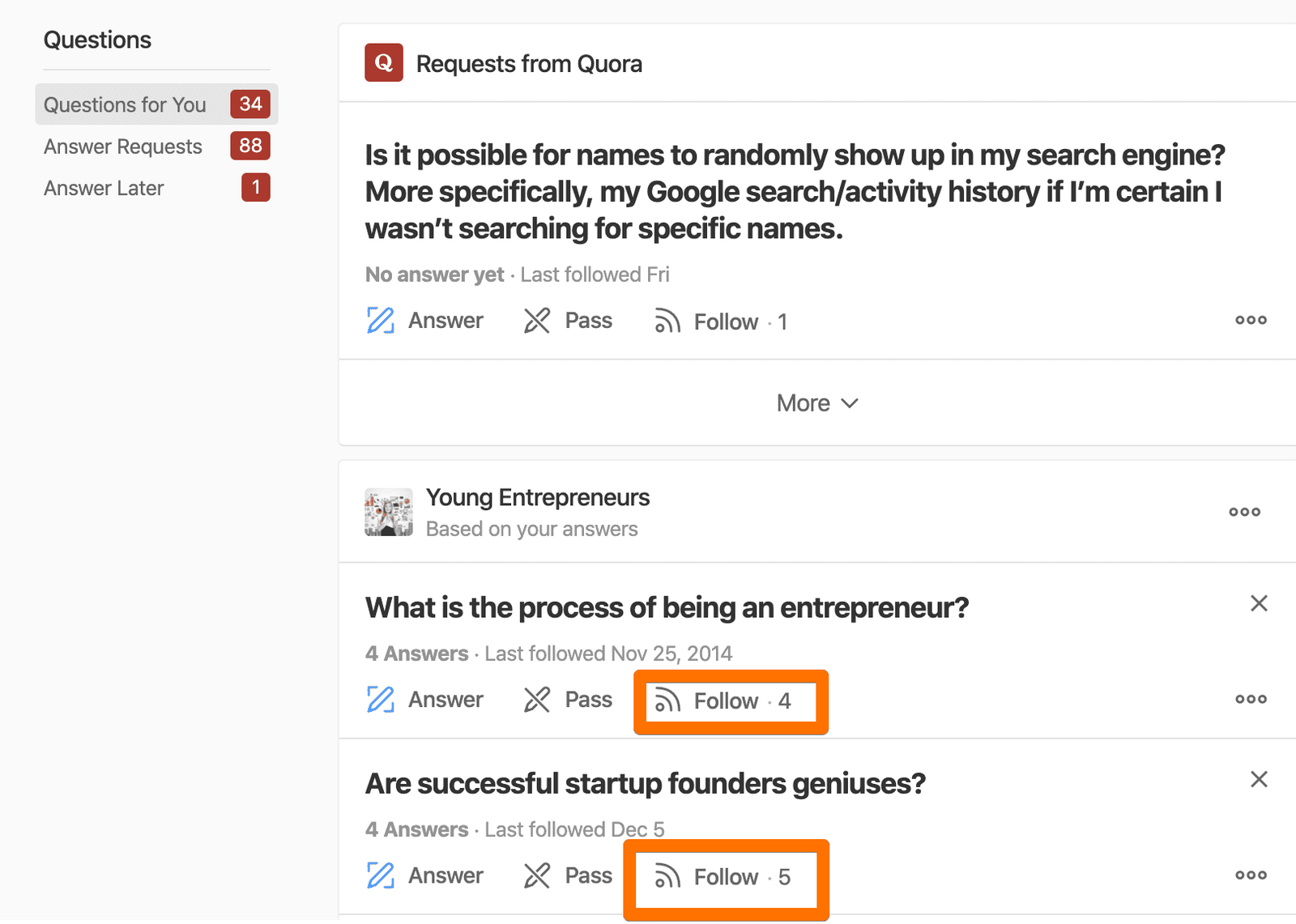
Task: Click the Young Entrepreneurs space name
Action: click(538, 497)
